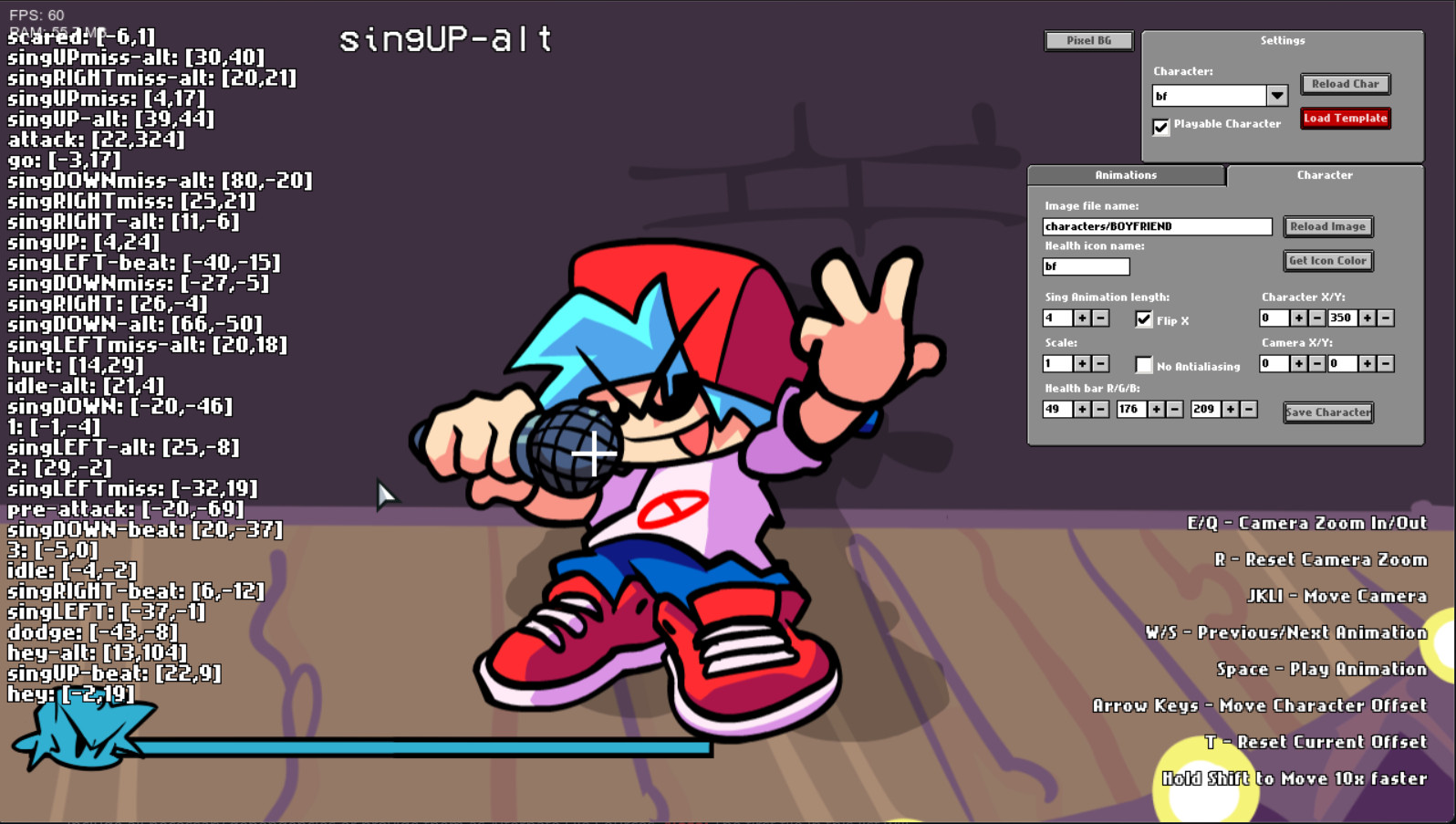Click the Health bar red value field
This screenshot has width=1456, height=824.
click(1057, 410)
